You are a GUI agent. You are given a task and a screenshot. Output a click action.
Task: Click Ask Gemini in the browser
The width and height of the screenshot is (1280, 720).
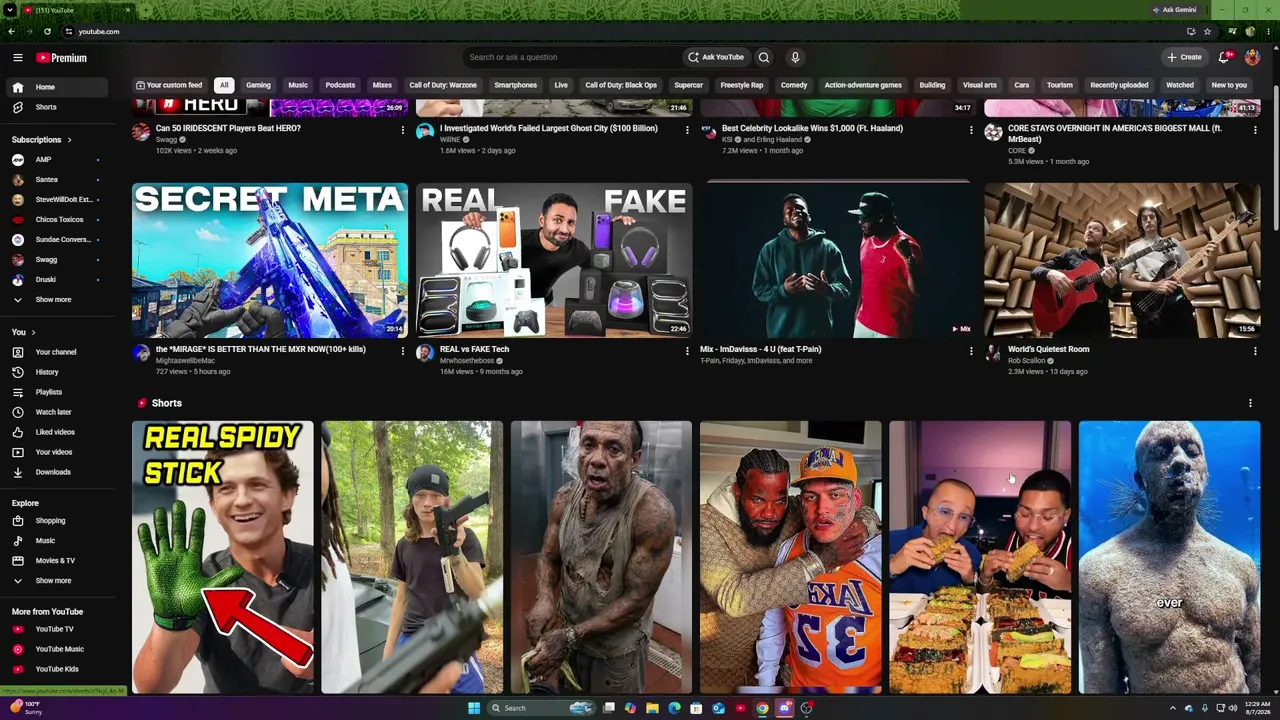tap(1174, 10)
